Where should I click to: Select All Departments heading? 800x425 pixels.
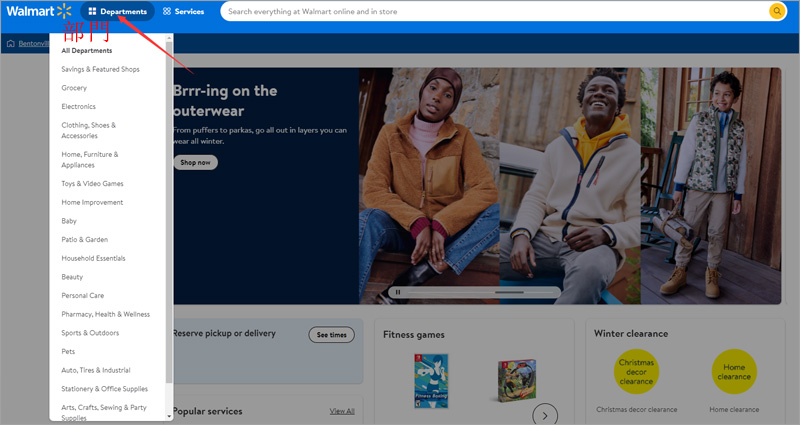(x=87, y=51)
